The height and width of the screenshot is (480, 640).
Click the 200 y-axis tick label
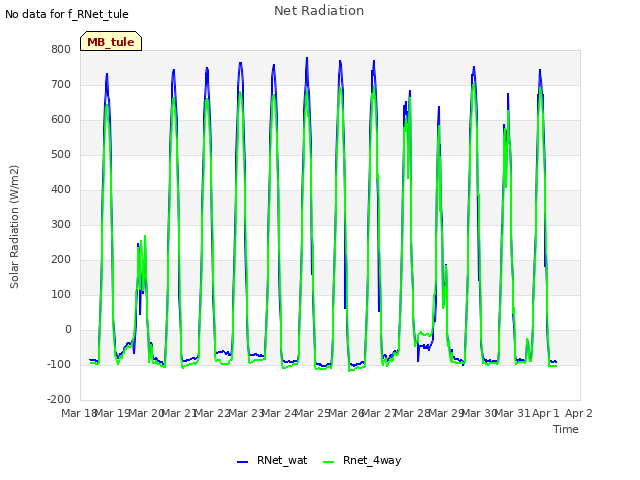coord(61,260)
